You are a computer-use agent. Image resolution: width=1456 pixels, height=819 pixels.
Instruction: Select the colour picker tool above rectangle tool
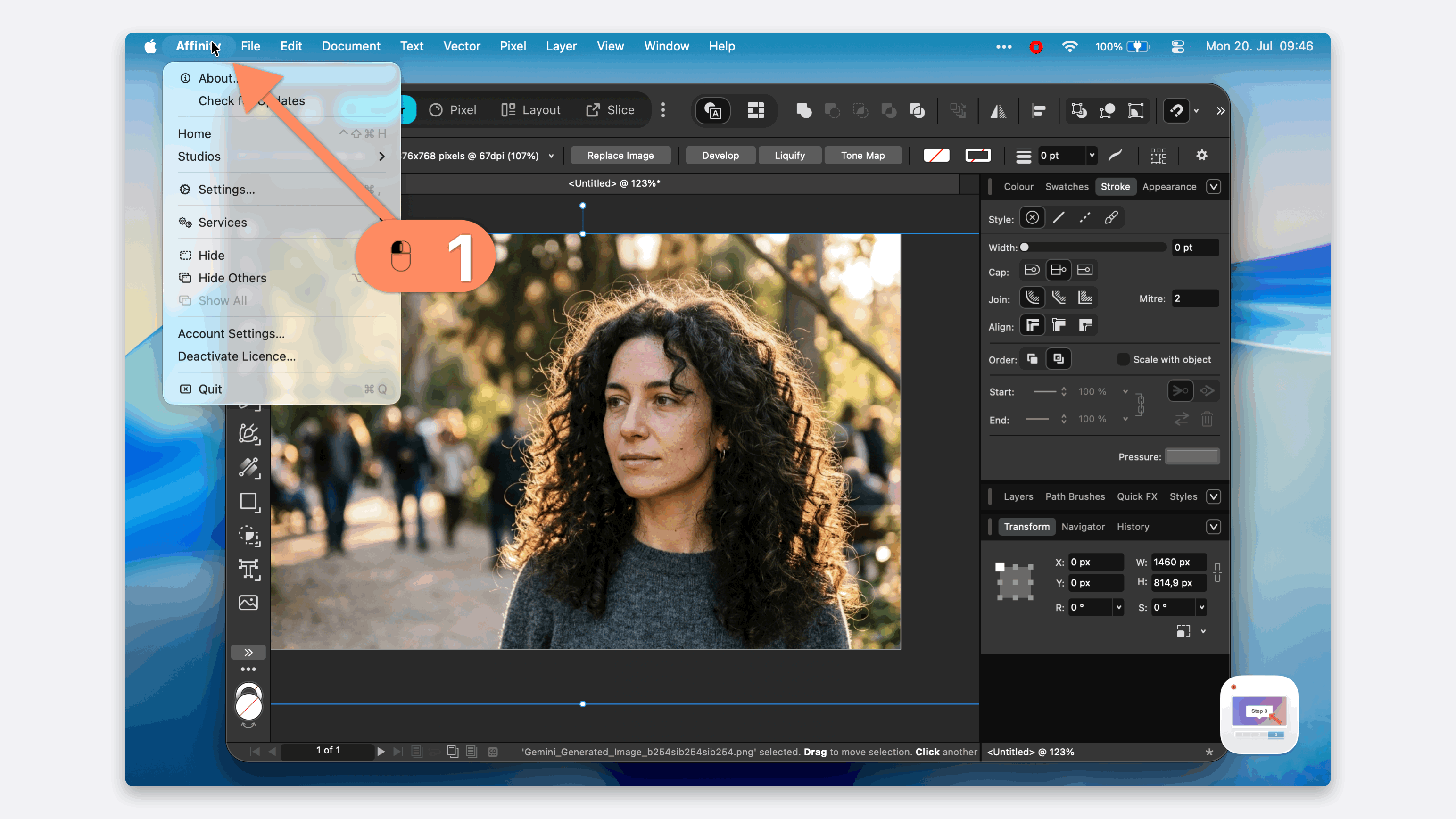click(x=248, y=468)
